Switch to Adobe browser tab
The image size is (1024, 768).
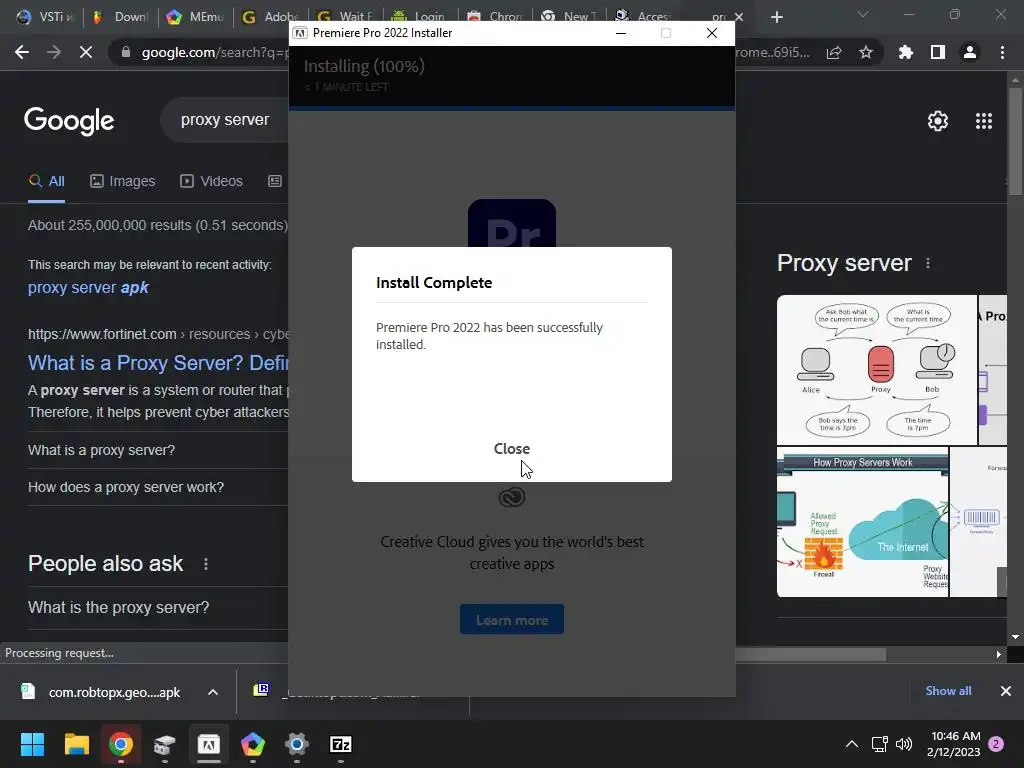pos(270,17)
